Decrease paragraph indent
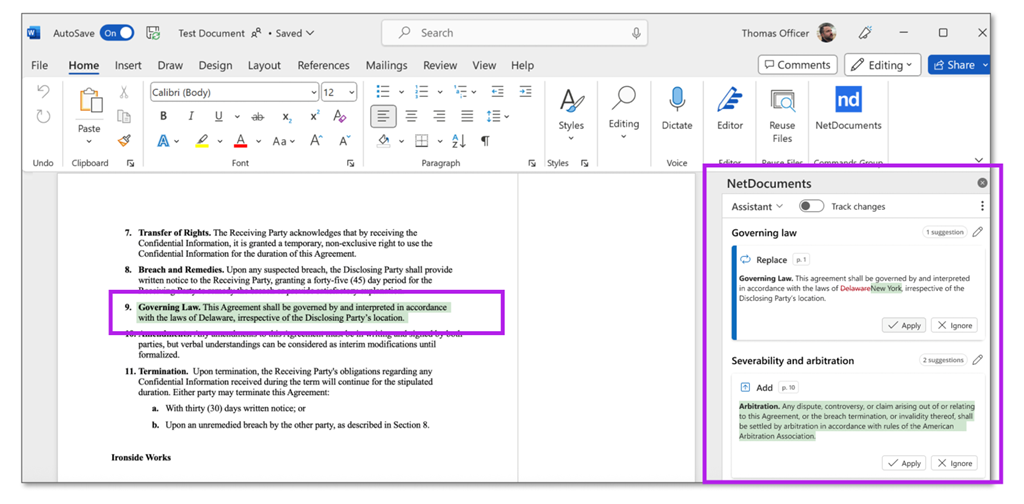Viewport: 1024px width, 504px height. pos(498,91)
